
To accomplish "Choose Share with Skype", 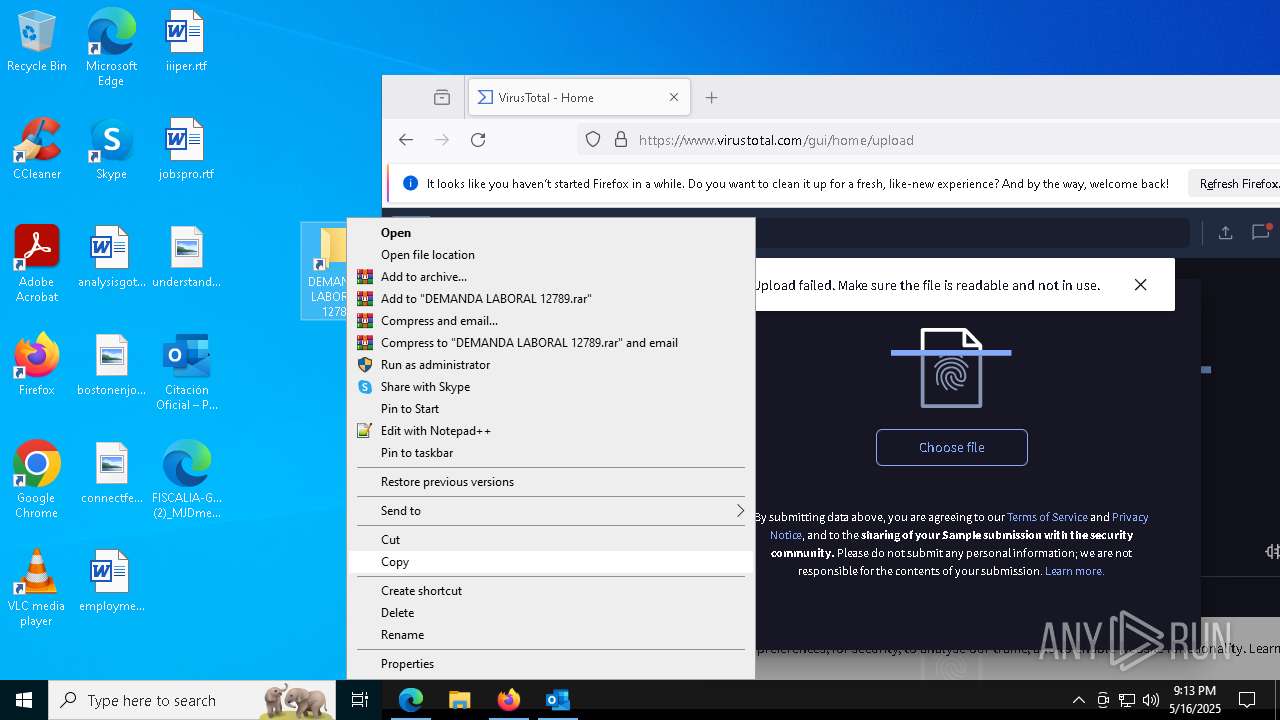I will [x=551, y=387].
